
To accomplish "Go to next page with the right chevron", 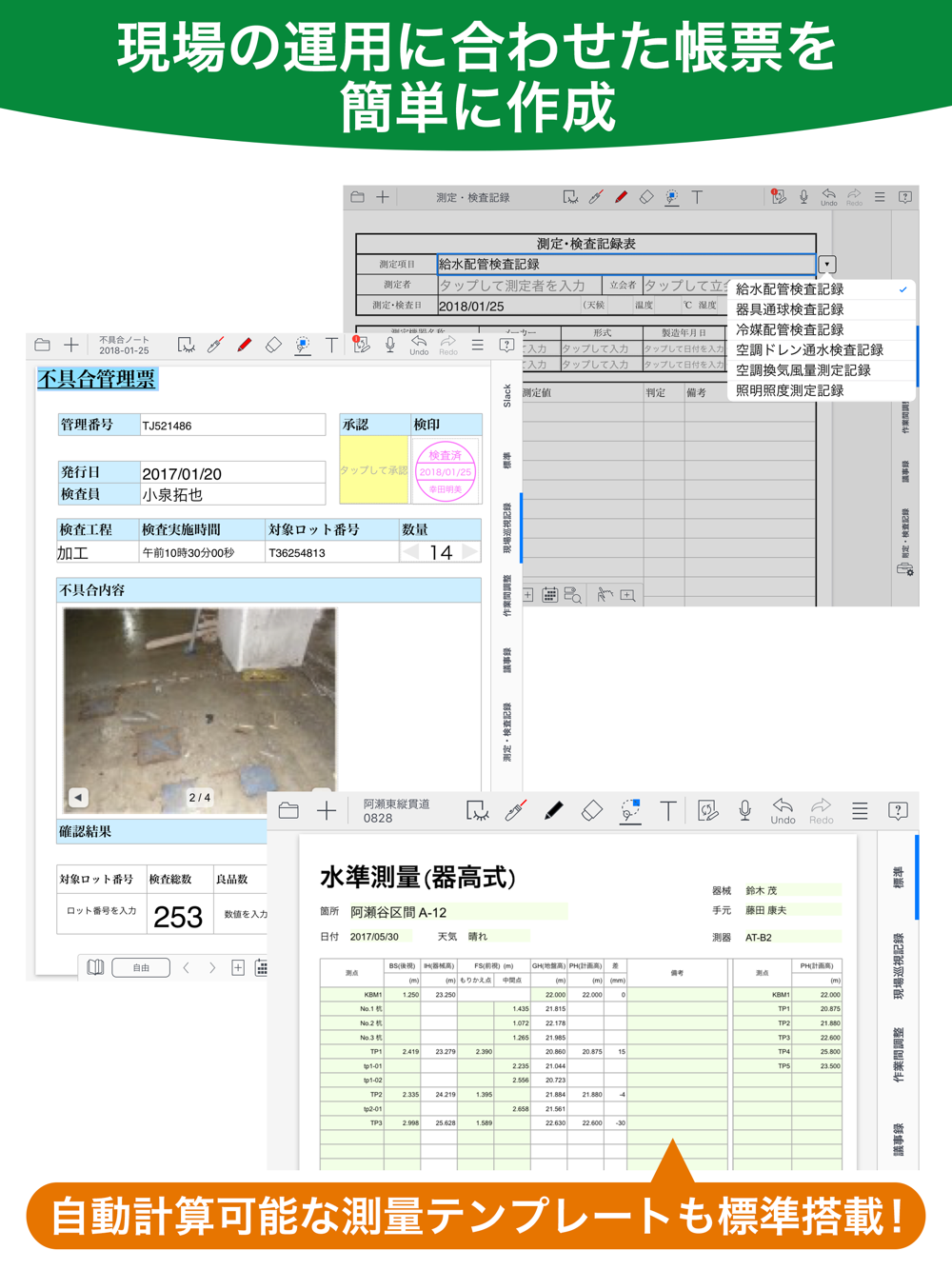I will pyautogui.click(x=212, y=967).
